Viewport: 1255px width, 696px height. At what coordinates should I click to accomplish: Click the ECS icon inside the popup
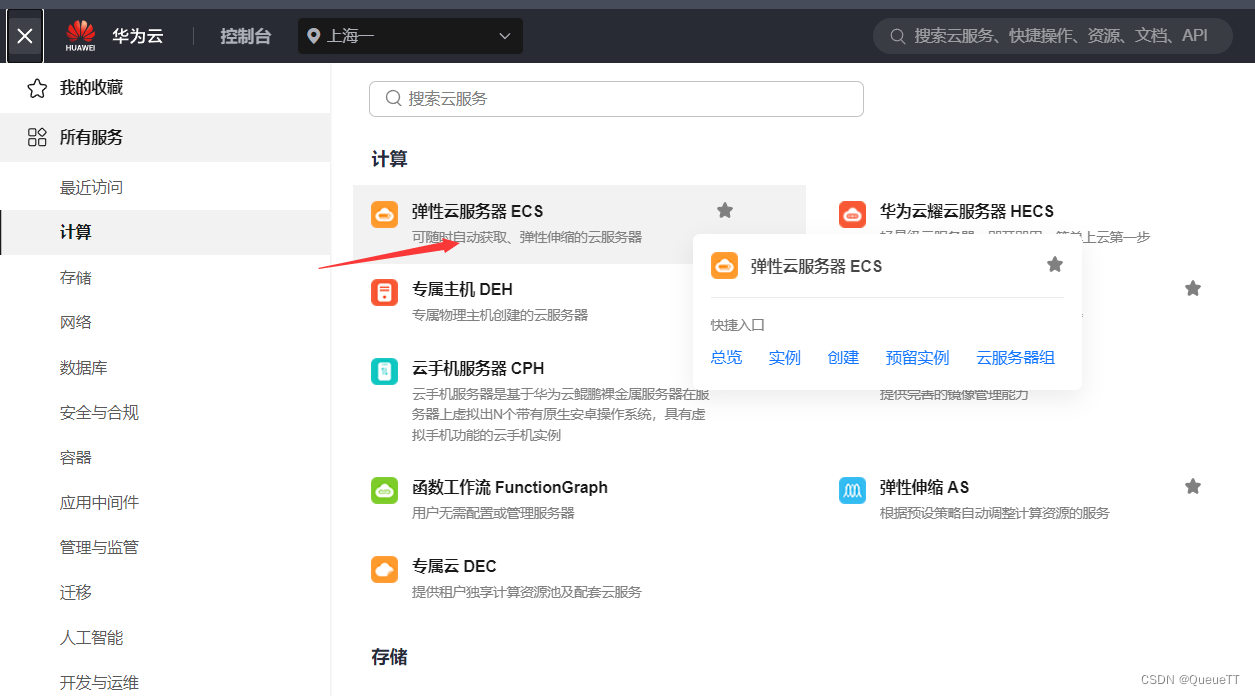[724, 265]
